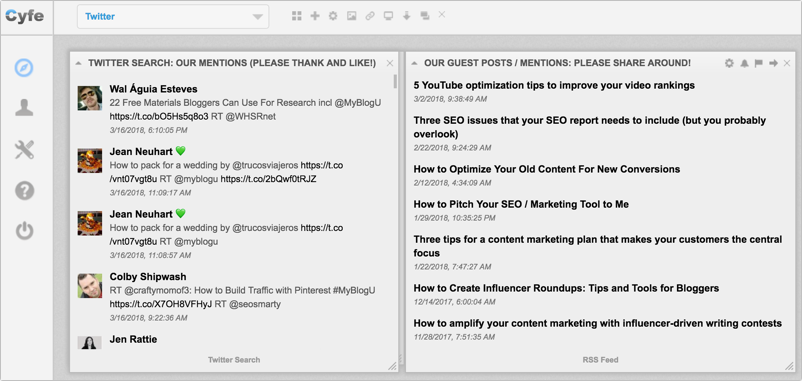The width and height of the screenshot is (802, 381).
Task: Open the user account icon in sidebar
Action: tap(24, 107)
